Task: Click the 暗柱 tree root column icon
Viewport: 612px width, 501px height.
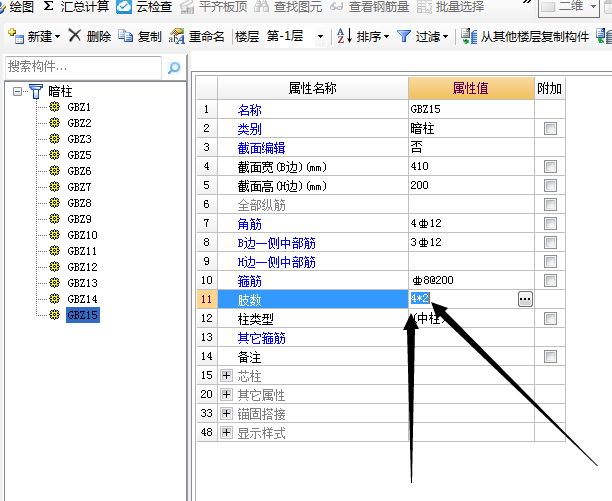Action: [36, 92]
